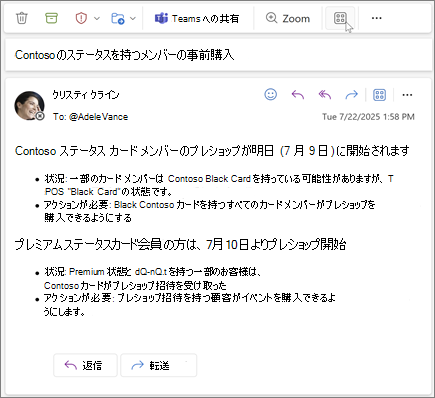React with the smiley face icon
The image size is (435, 398).
(270, 94)
